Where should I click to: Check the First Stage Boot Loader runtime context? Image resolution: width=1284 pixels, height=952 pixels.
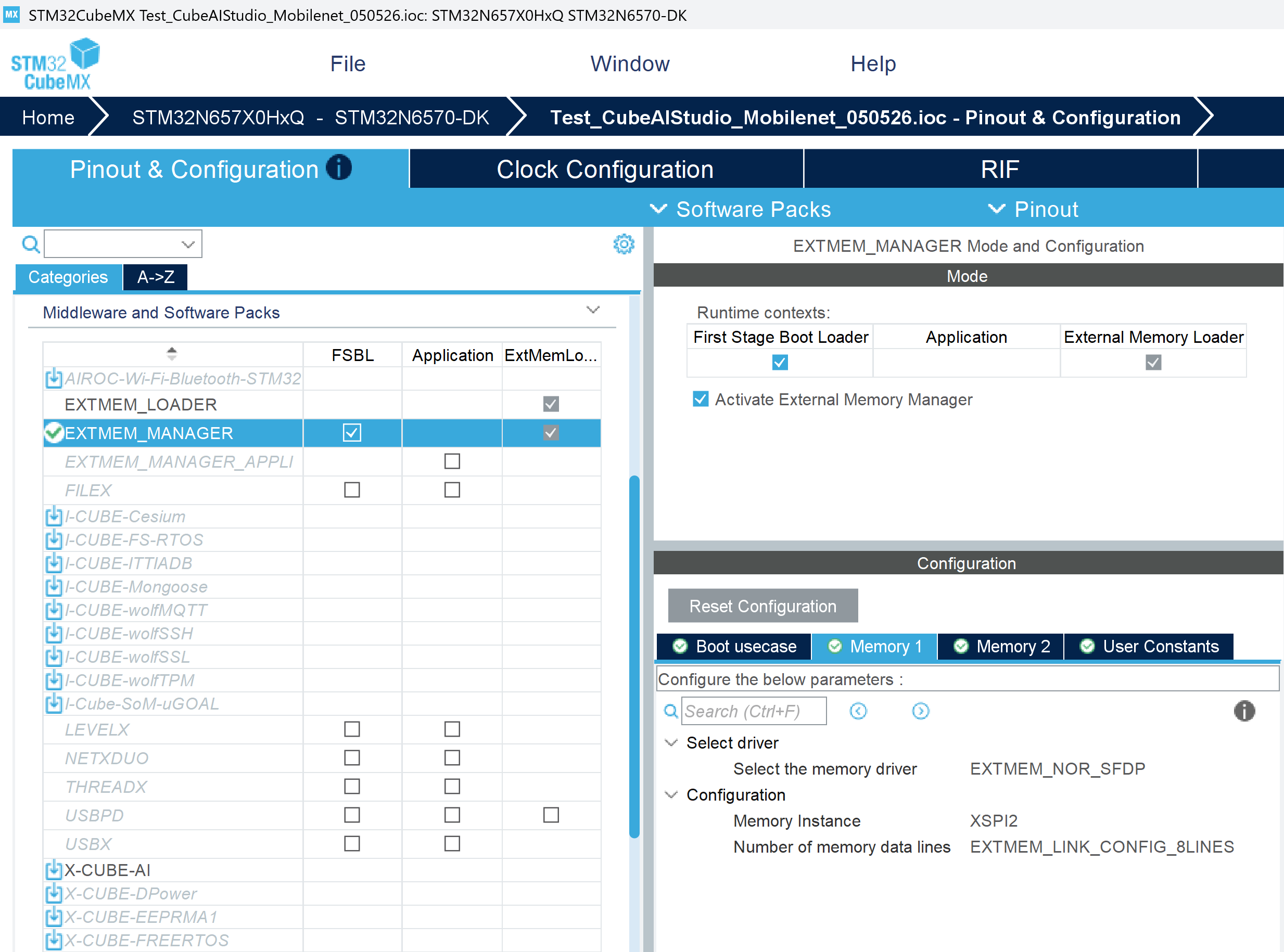pos(780,363)
